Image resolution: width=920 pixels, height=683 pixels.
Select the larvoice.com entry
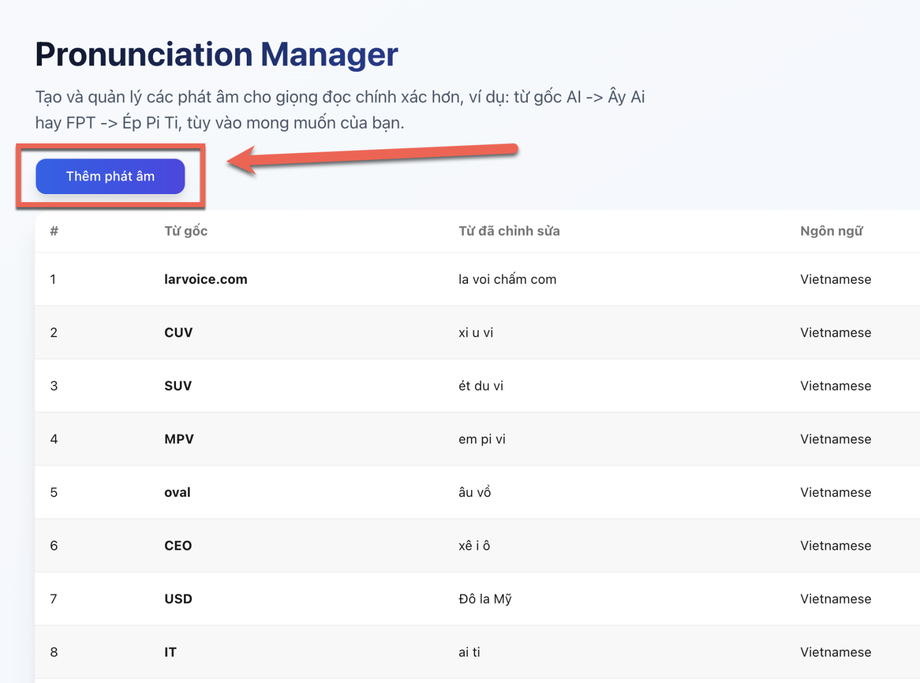coord(206,279)
